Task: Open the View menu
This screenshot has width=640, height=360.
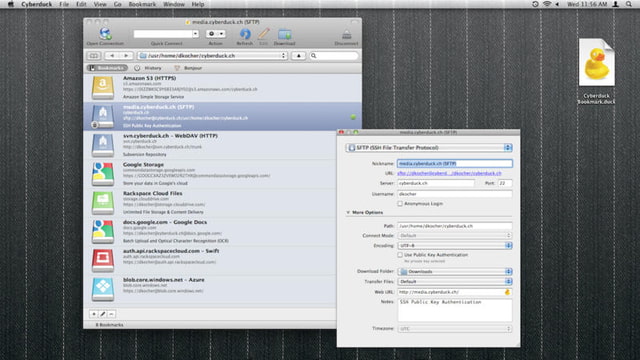Action: [100, 4]
